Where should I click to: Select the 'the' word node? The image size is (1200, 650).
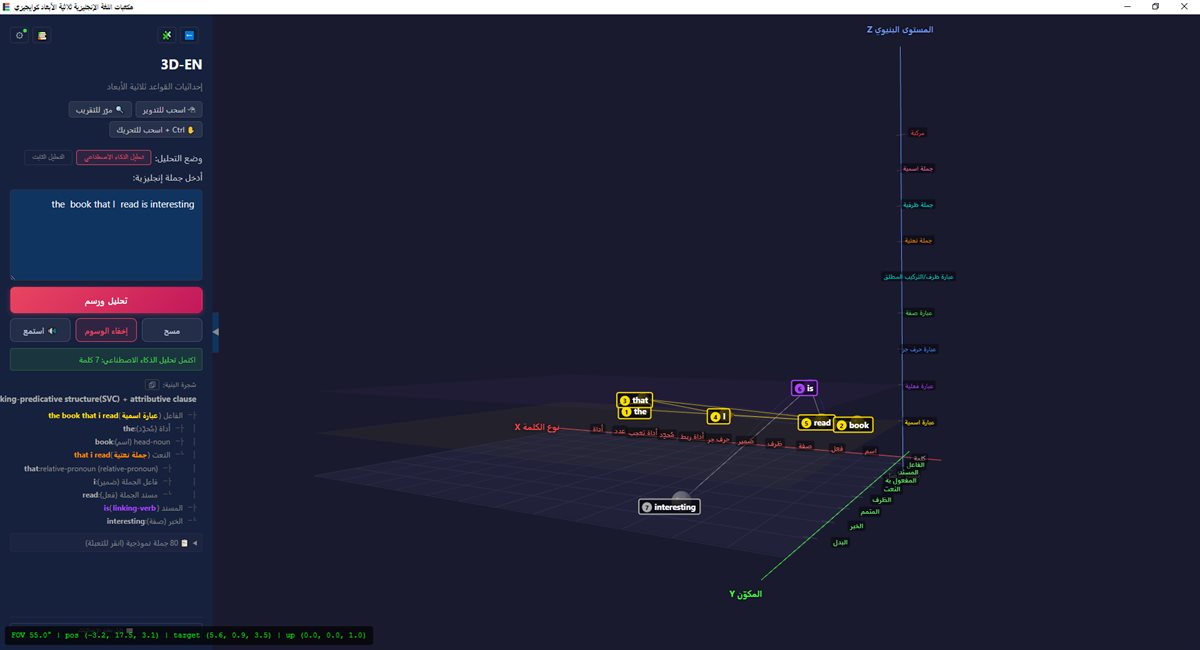point(635,411)
